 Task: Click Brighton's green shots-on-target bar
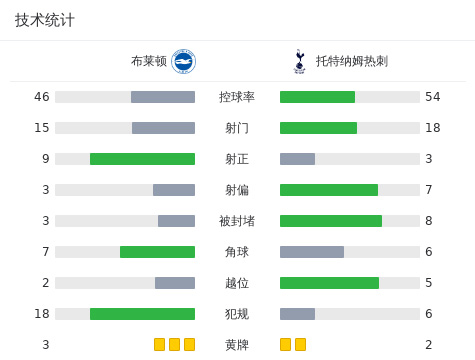coord(142,159)
